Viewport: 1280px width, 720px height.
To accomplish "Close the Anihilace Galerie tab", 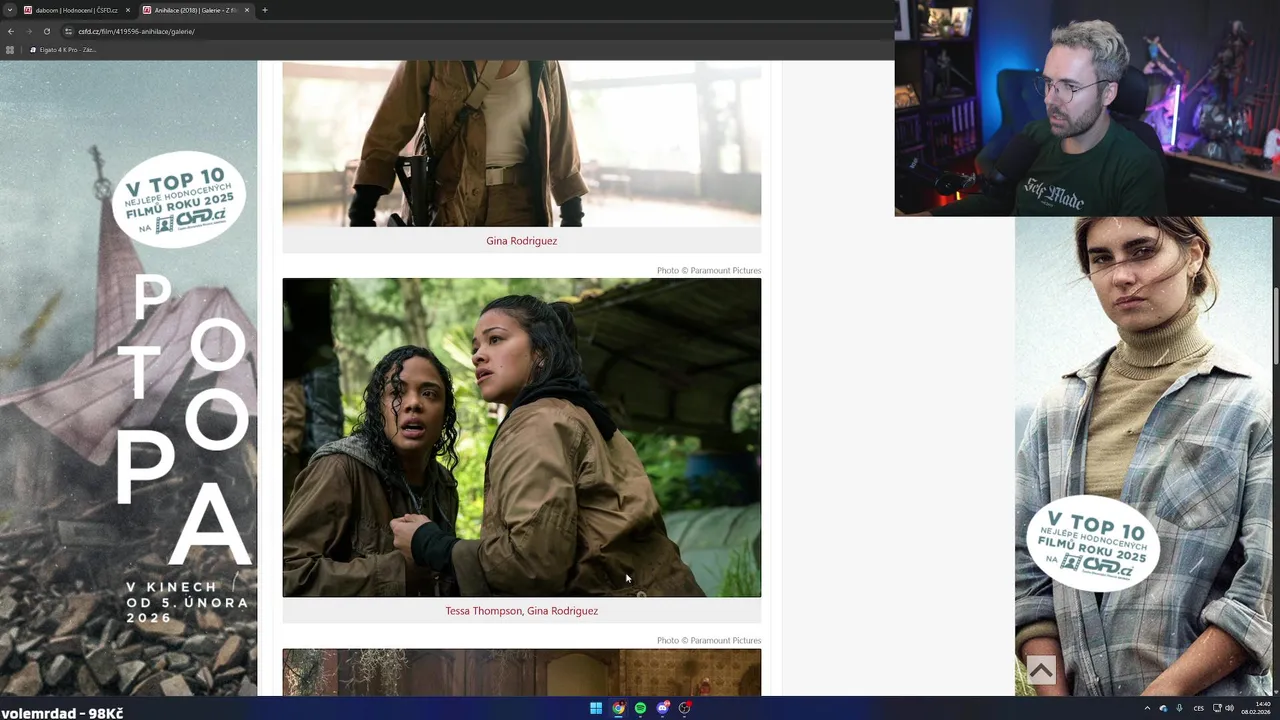I will pos(247,10).
